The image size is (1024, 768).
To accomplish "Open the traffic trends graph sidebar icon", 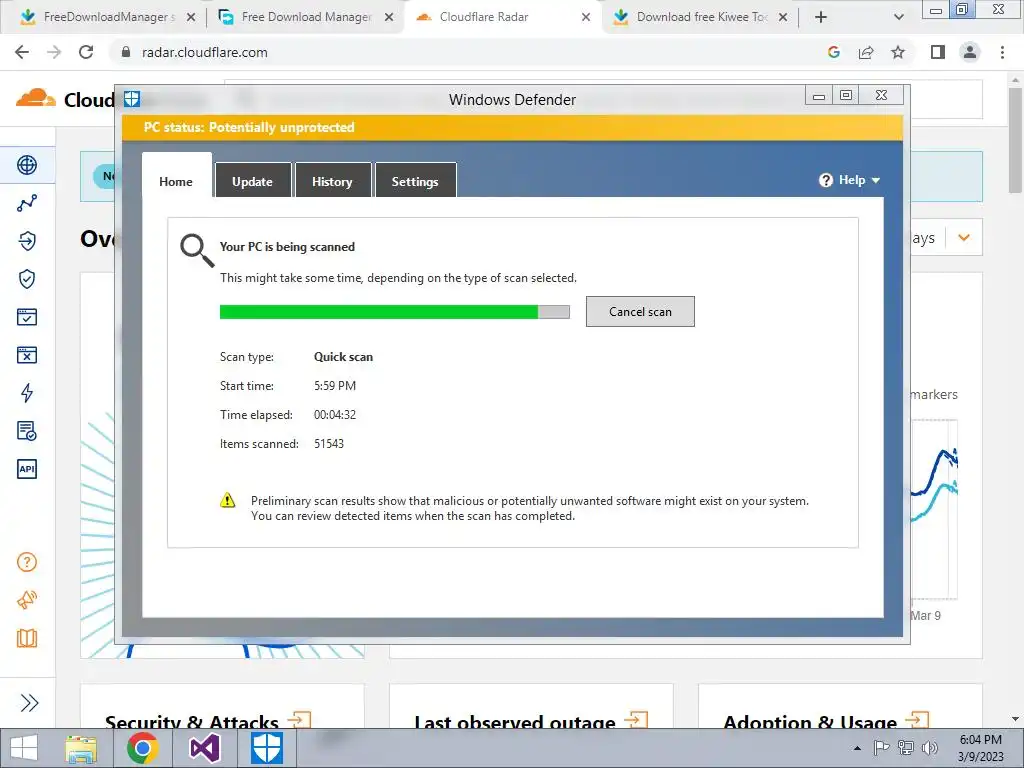I will [x=27, y=203].
